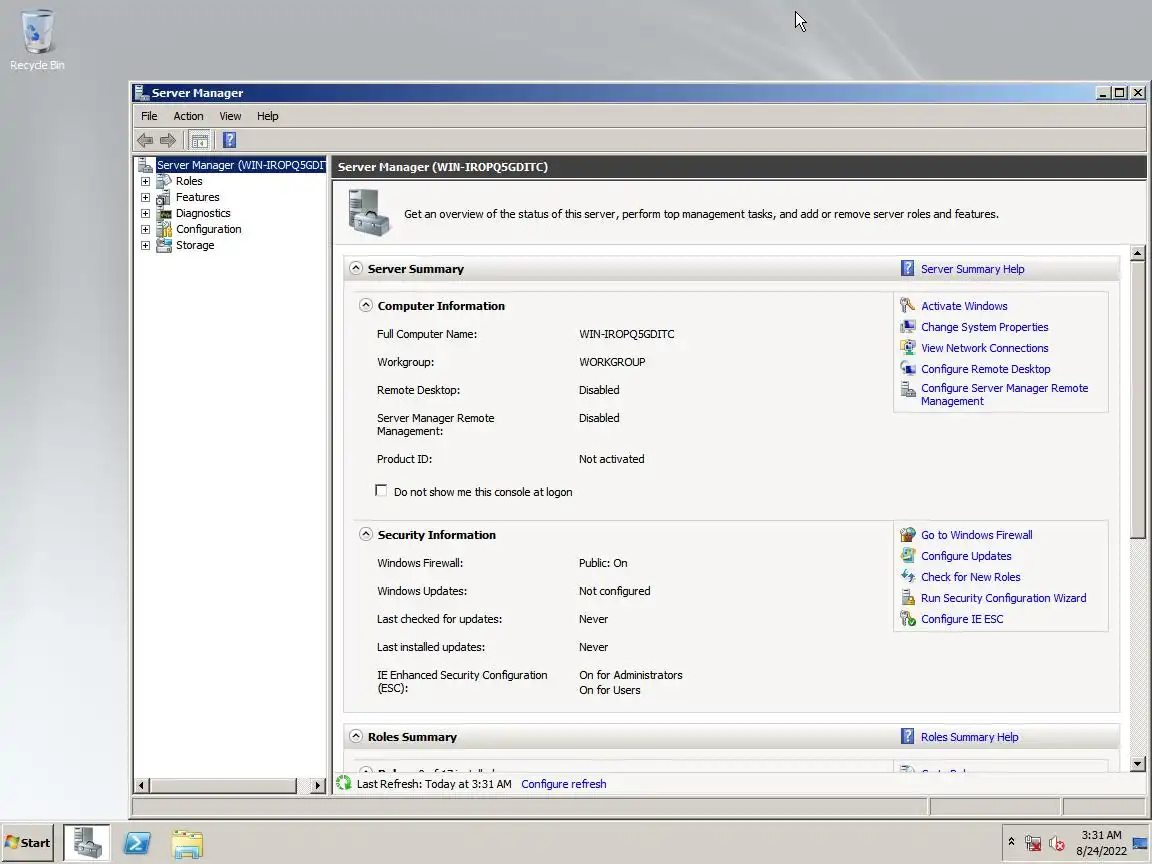Open the File menu

[149, 116]
